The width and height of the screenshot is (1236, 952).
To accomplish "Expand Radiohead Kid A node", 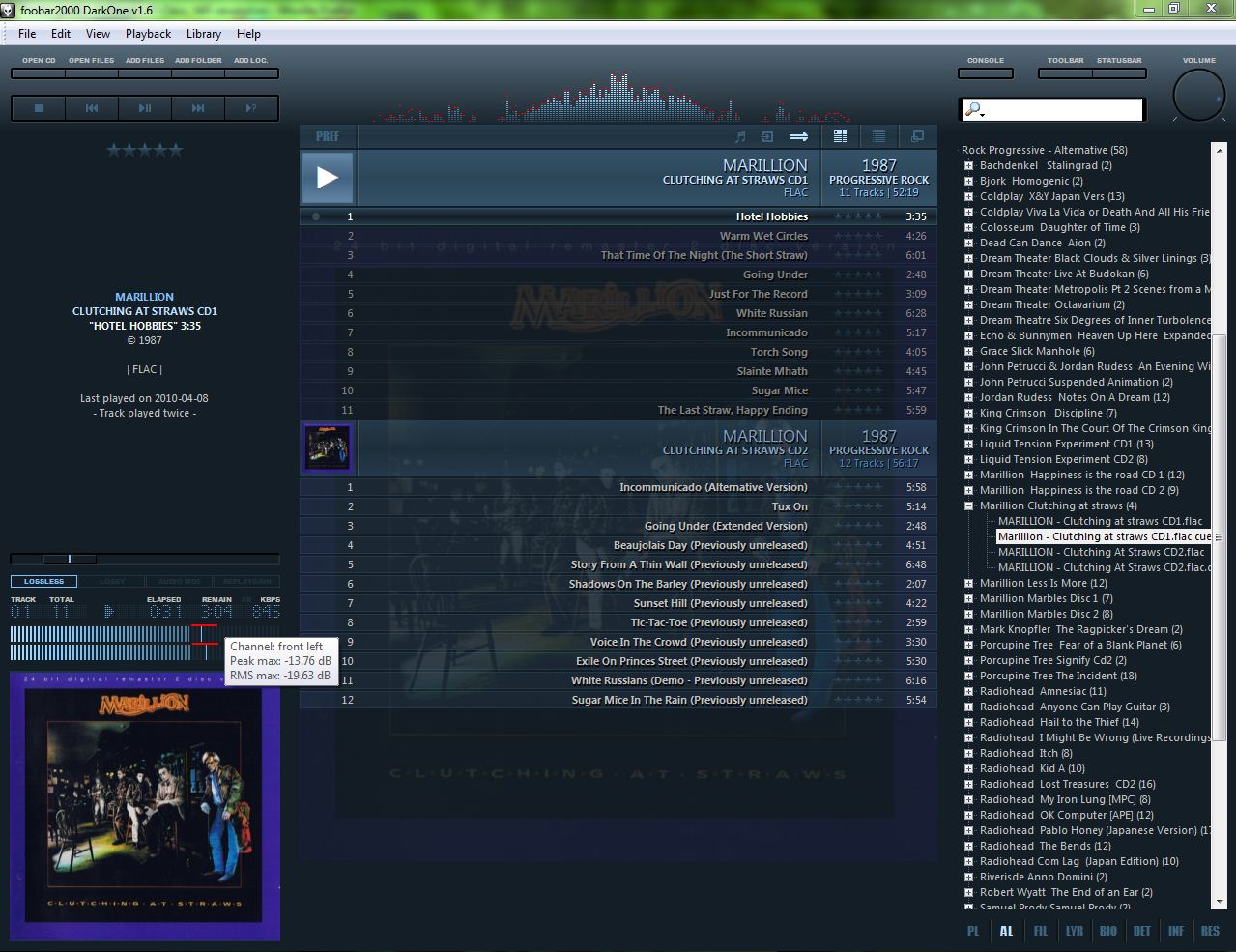I will pos(968,768).
